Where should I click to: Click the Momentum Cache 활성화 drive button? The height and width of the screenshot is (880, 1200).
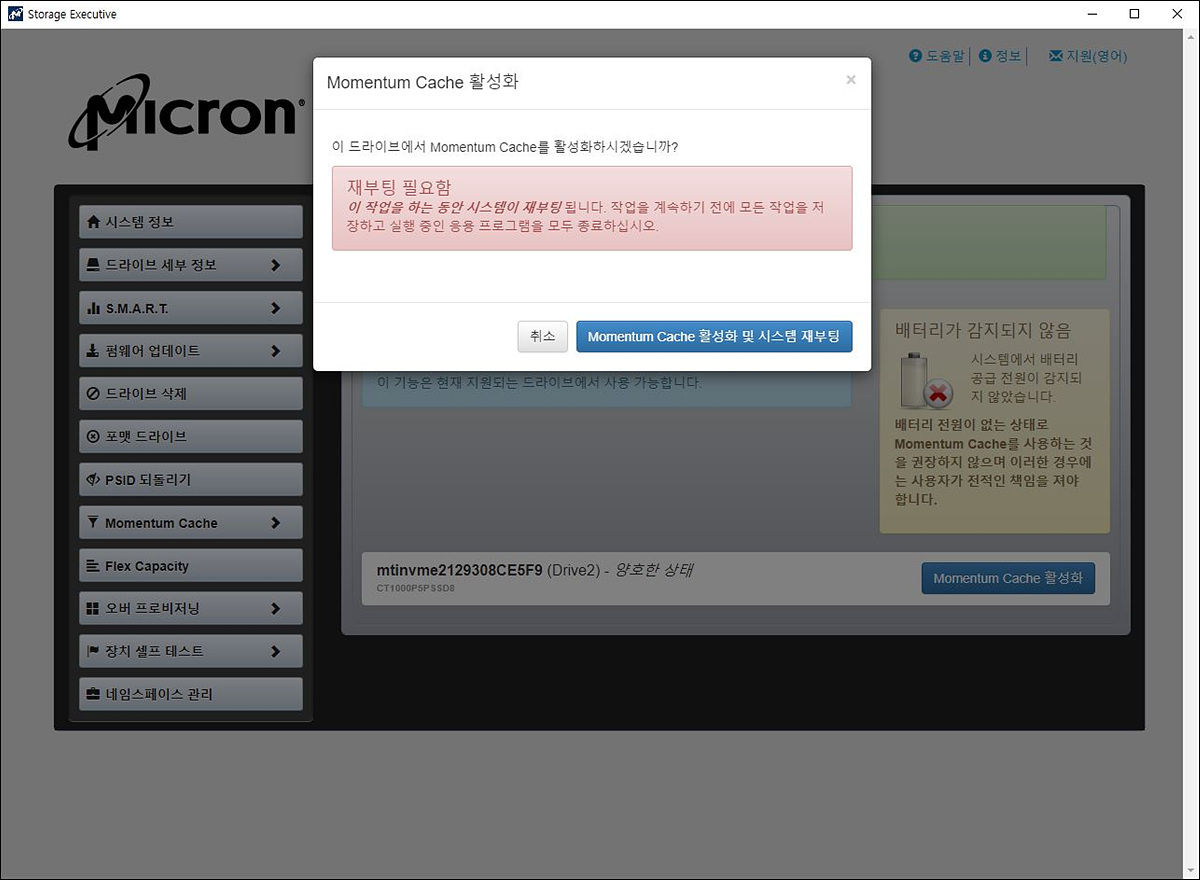click(x=1008, y=578)
